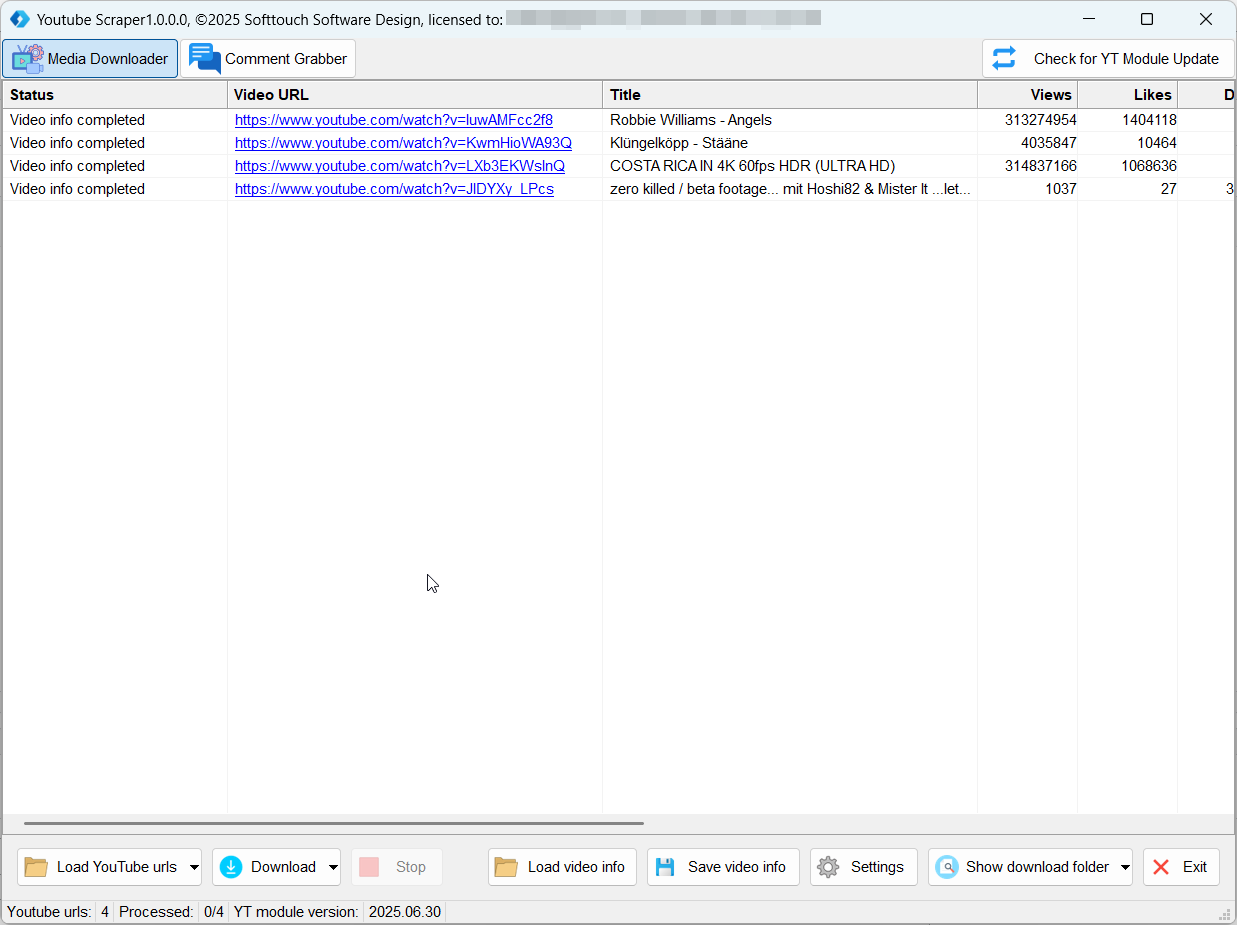Click the 'Processed:' status bar label

tap(156, 912)
